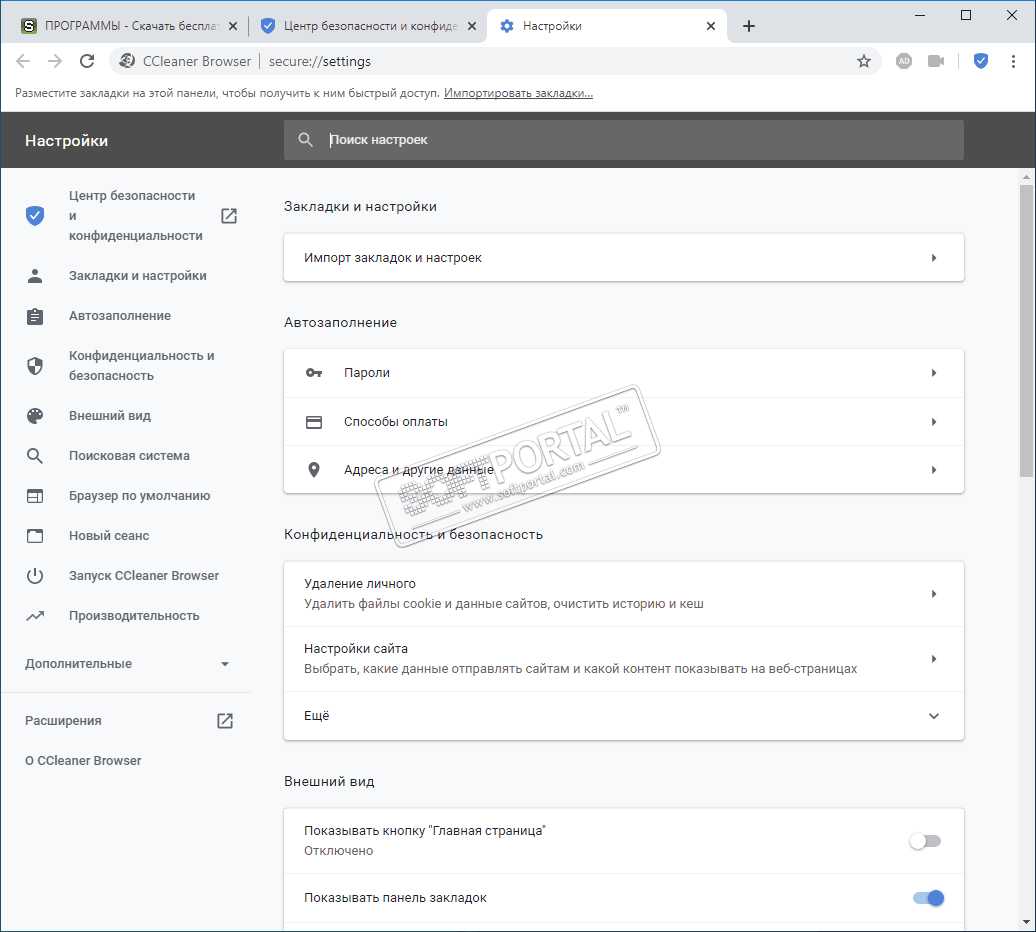The image size is (1036, 932).
Task: Open the Адреса и другие данные arrow
Action: click(934, 470)
